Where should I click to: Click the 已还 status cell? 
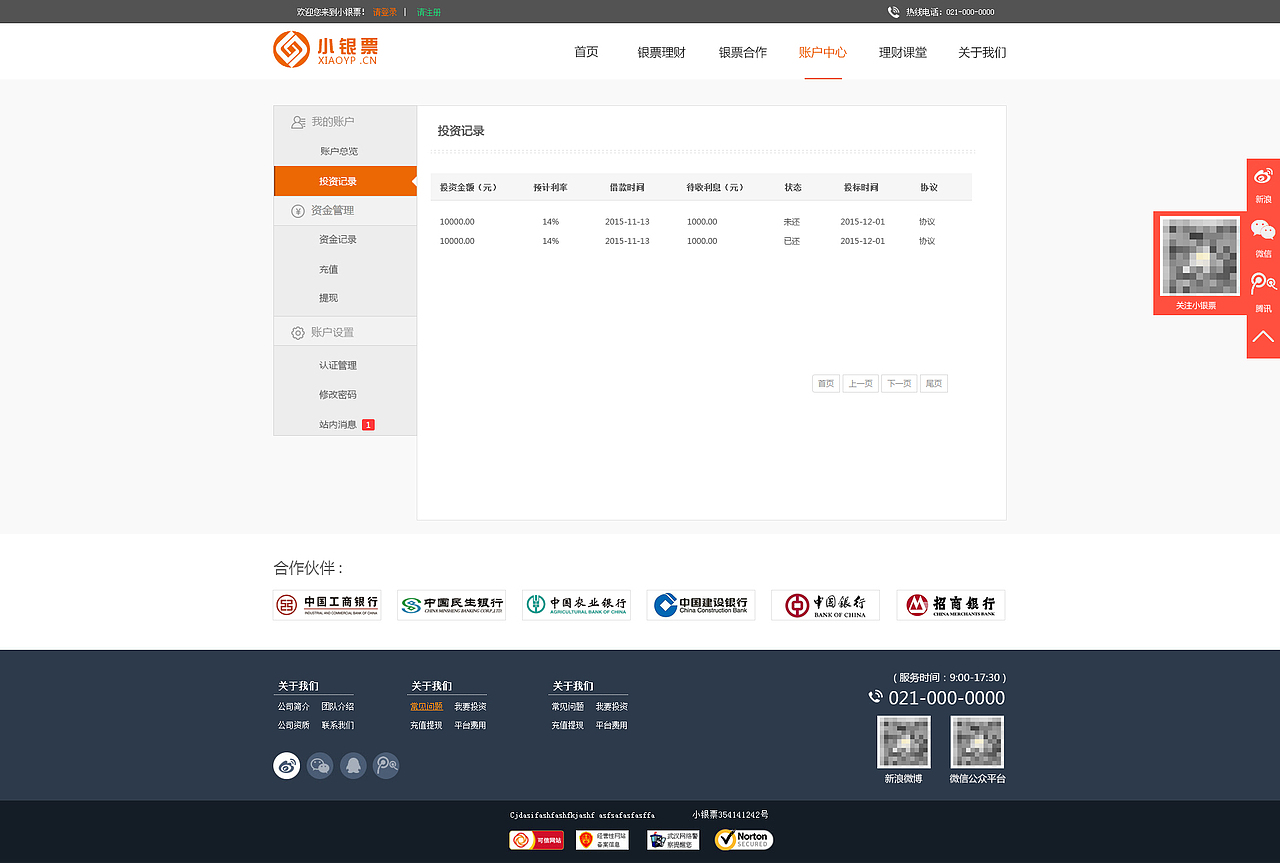click(x=792, y=241)
